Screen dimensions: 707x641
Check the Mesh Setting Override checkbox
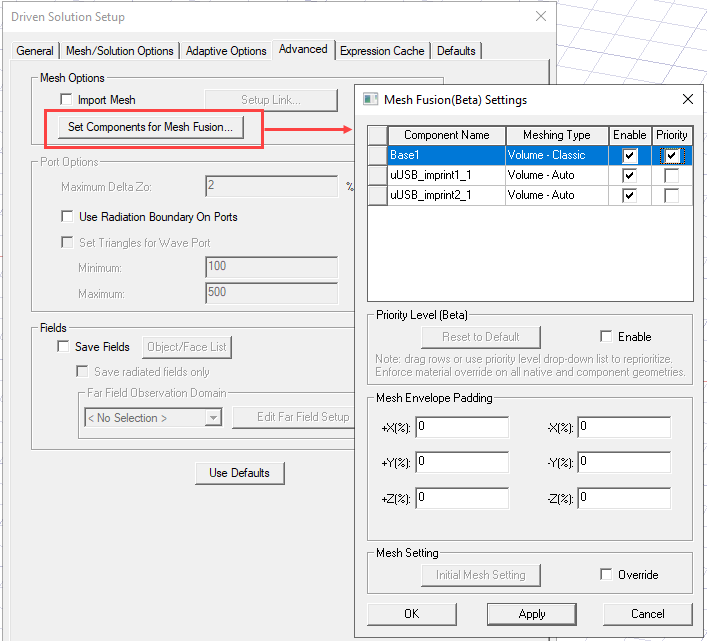coord(606,574)
